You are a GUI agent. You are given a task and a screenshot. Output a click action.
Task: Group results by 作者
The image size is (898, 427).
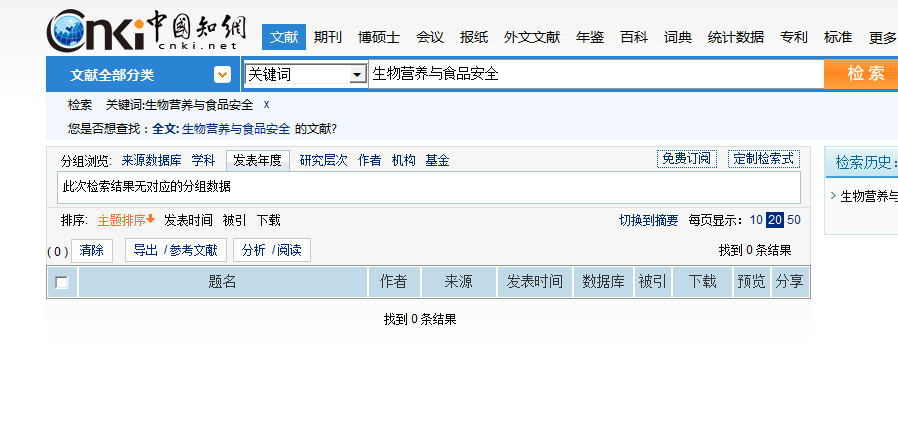point(369,161)
